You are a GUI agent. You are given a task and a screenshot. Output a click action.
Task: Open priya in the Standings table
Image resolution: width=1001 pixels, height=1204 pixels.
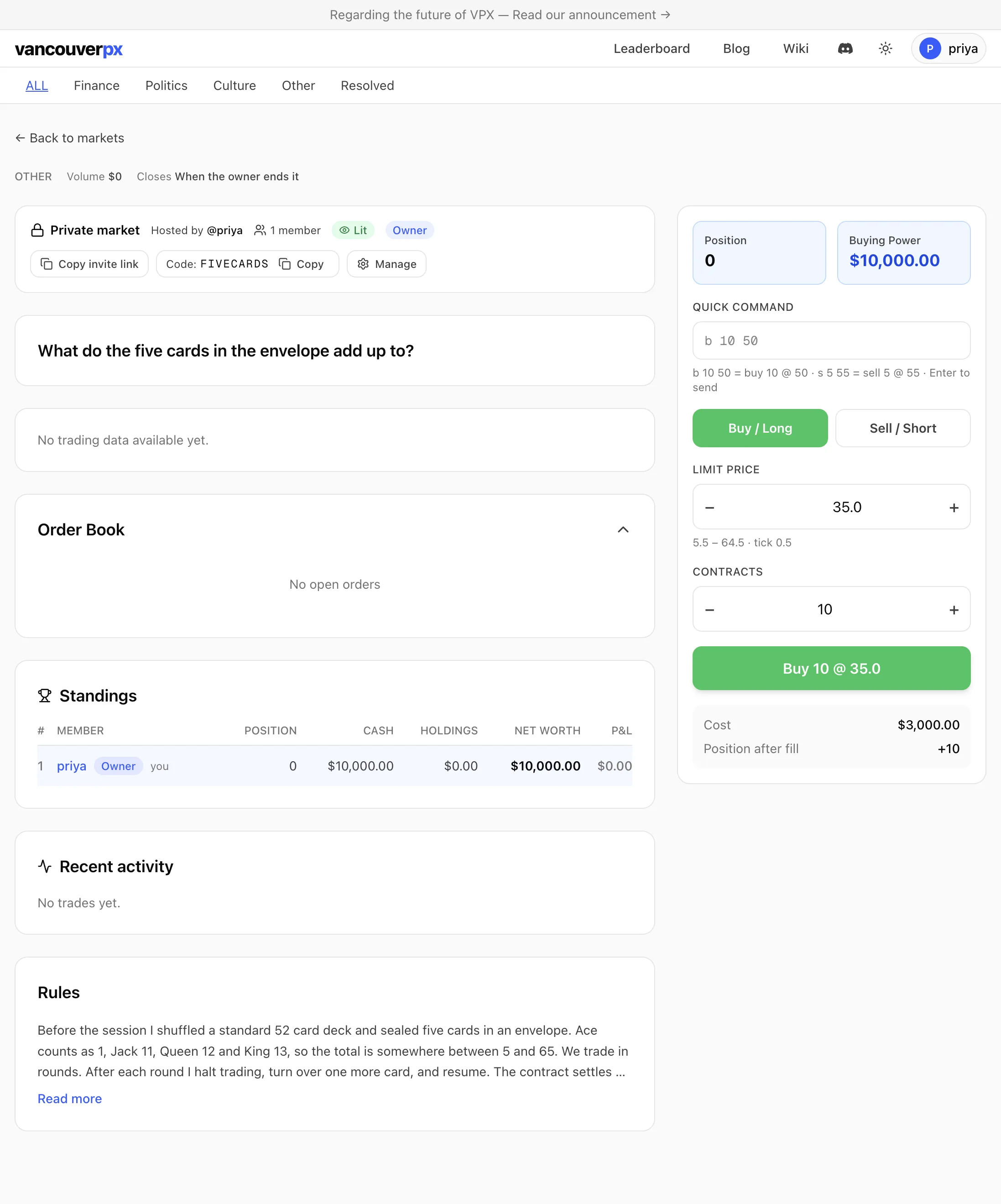click(x=72, y=766)
